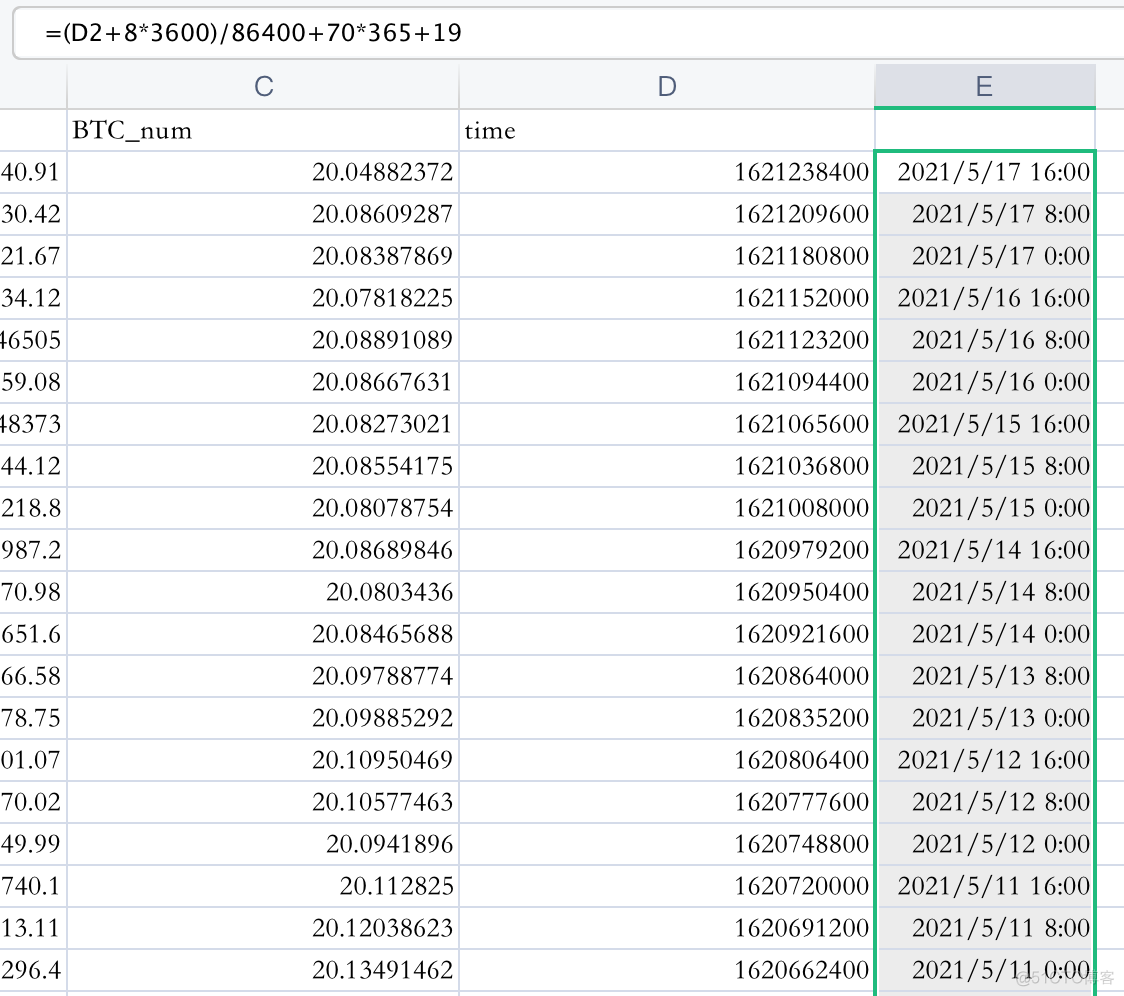Select cell with value 20.13491462

coord(263,970)
